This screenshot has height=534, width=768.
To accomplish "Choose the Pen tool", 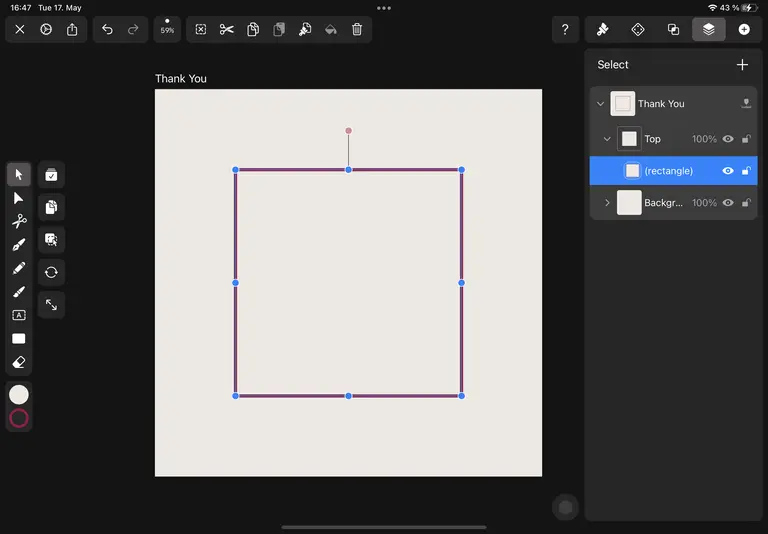I will click(x=19, y=244).
